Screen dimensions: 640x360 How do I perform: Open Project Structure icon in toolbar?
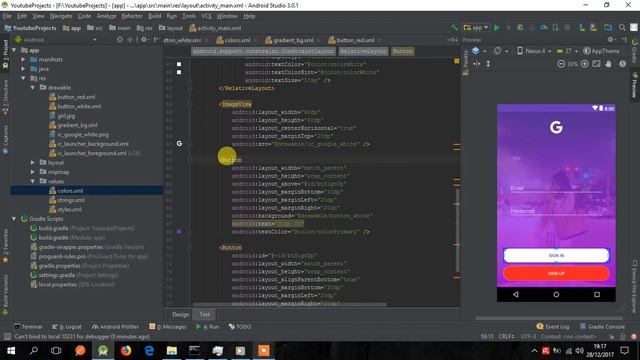pos(608,28)
